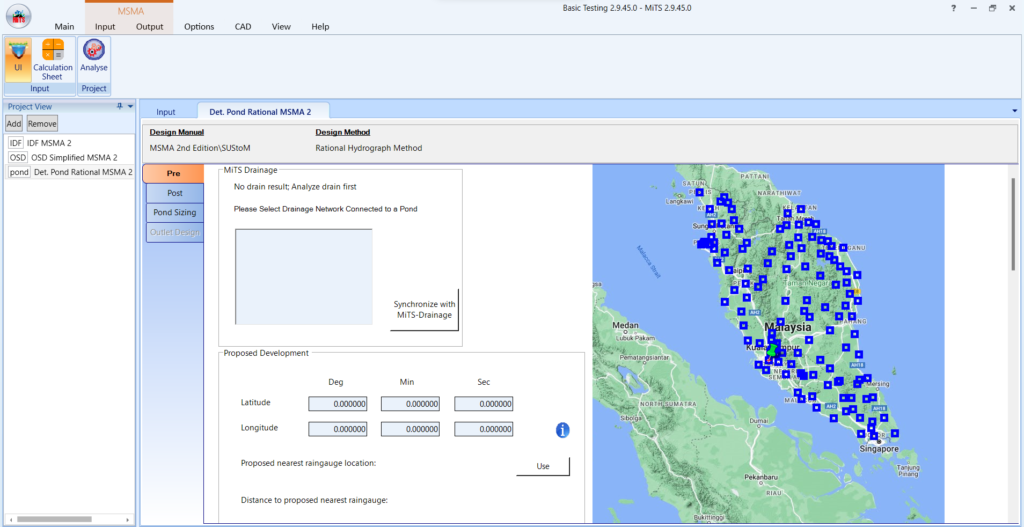Click the Latitude Min input field

point(410,404)
